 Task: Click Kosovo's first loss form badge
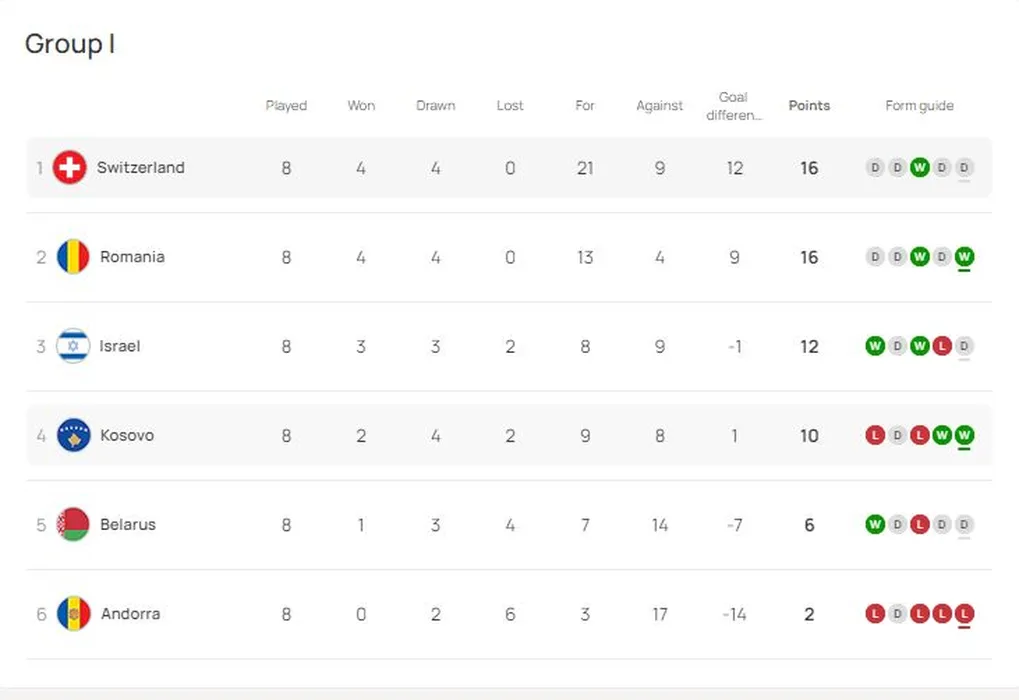(x=875, y=435)
